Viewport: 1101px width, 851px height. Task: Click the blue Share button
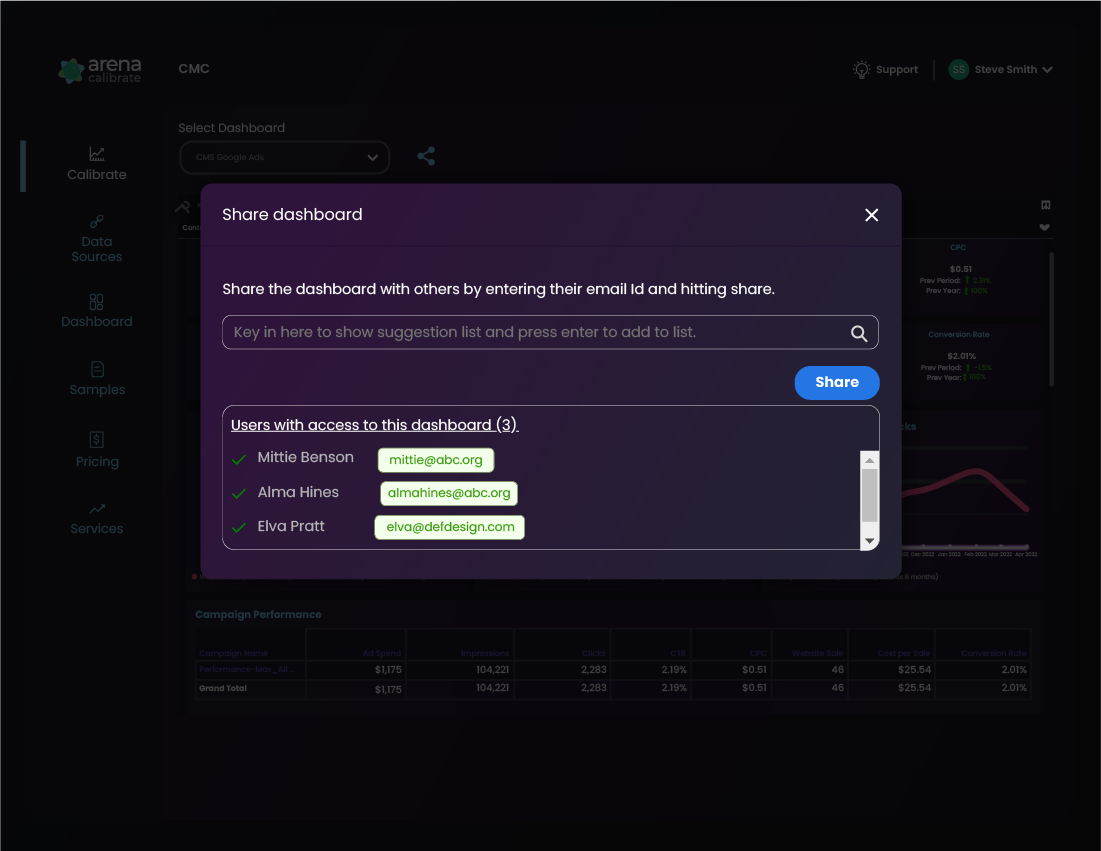click(x=837, y=383)
